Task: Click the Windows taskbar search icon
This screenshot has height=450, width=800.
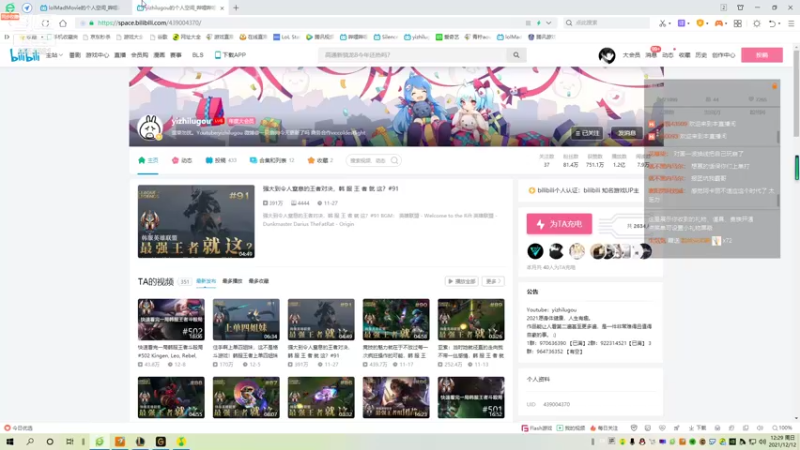Action: (30, 441)
